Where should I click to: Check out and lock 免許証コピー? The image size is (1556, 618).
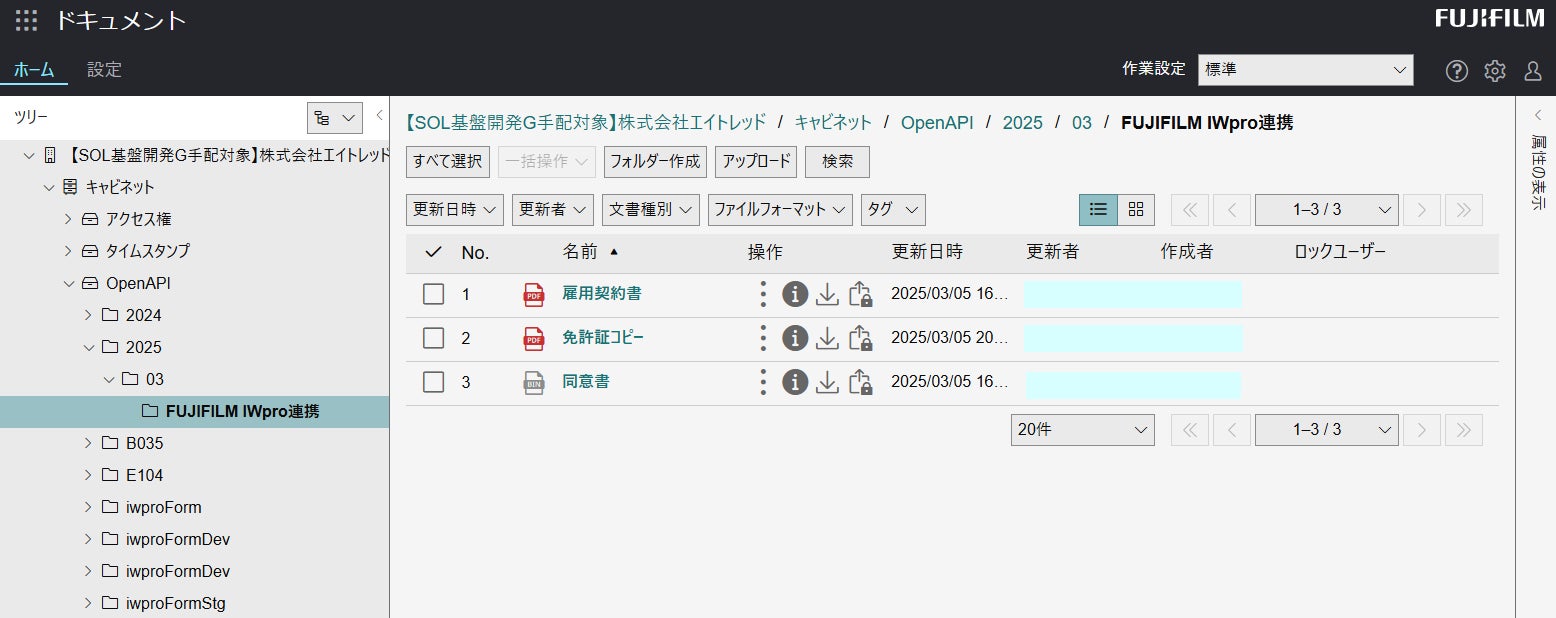click(860, 338)
